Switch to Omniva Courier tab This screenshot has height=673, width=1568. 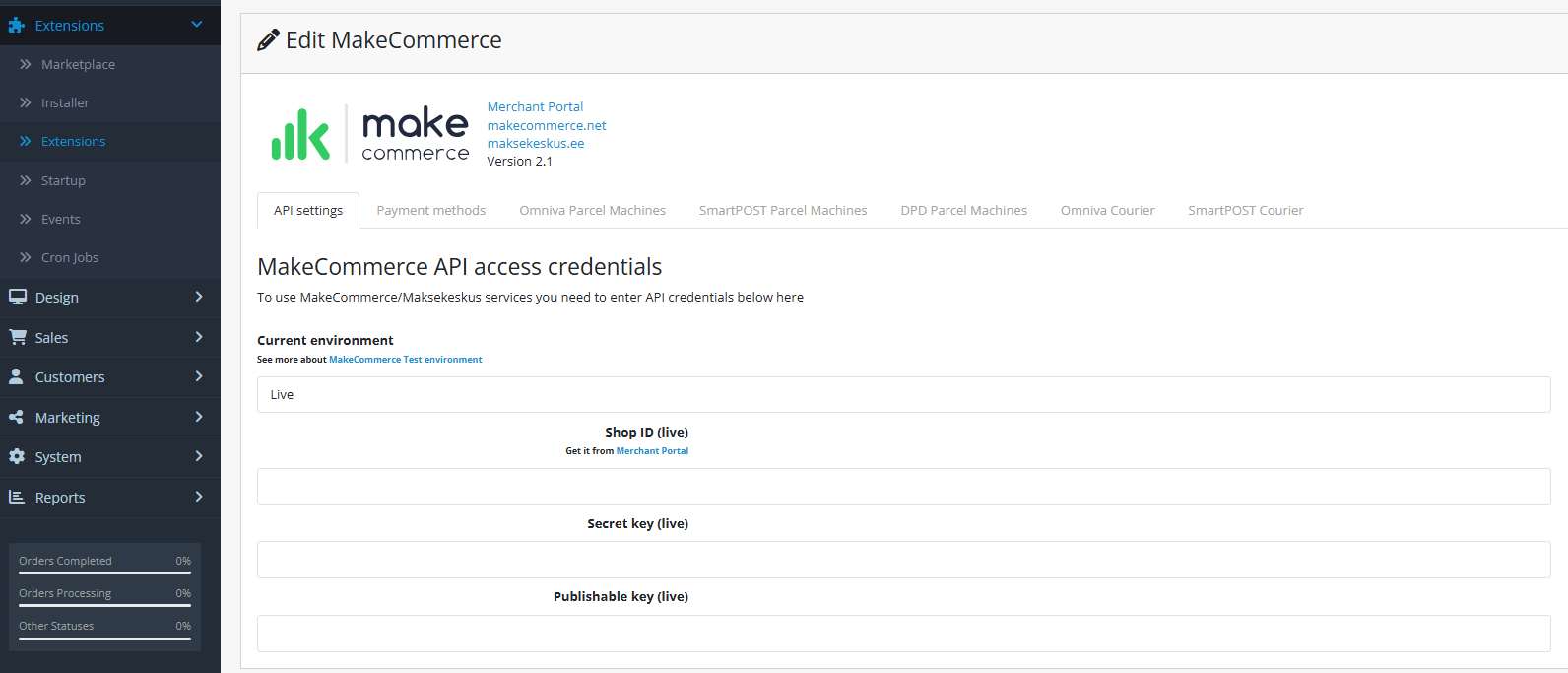[x=1108, y=210]
